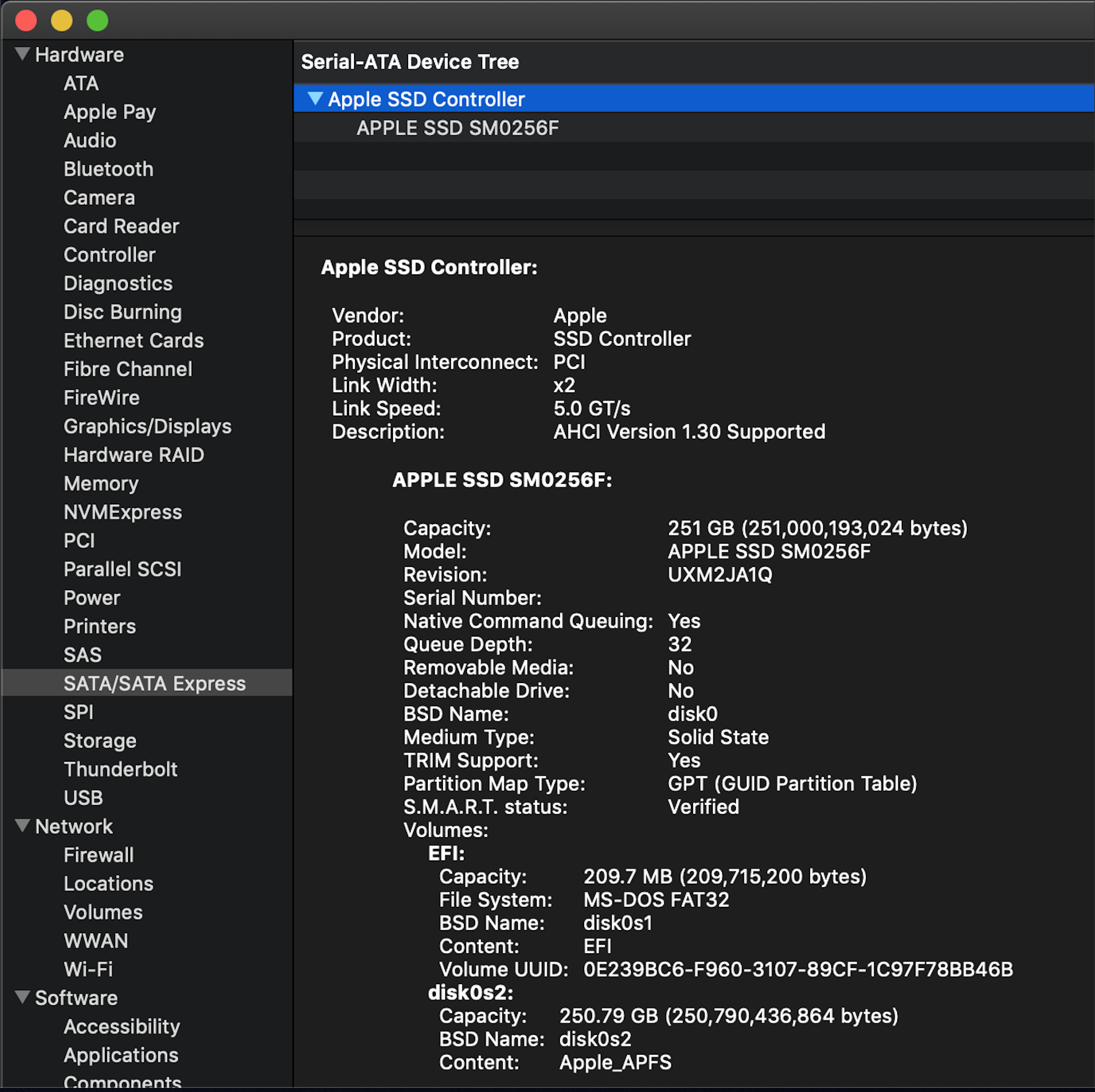Open the Storage sidebar item
The image size is (1095, 1092).
coord(100,740)
